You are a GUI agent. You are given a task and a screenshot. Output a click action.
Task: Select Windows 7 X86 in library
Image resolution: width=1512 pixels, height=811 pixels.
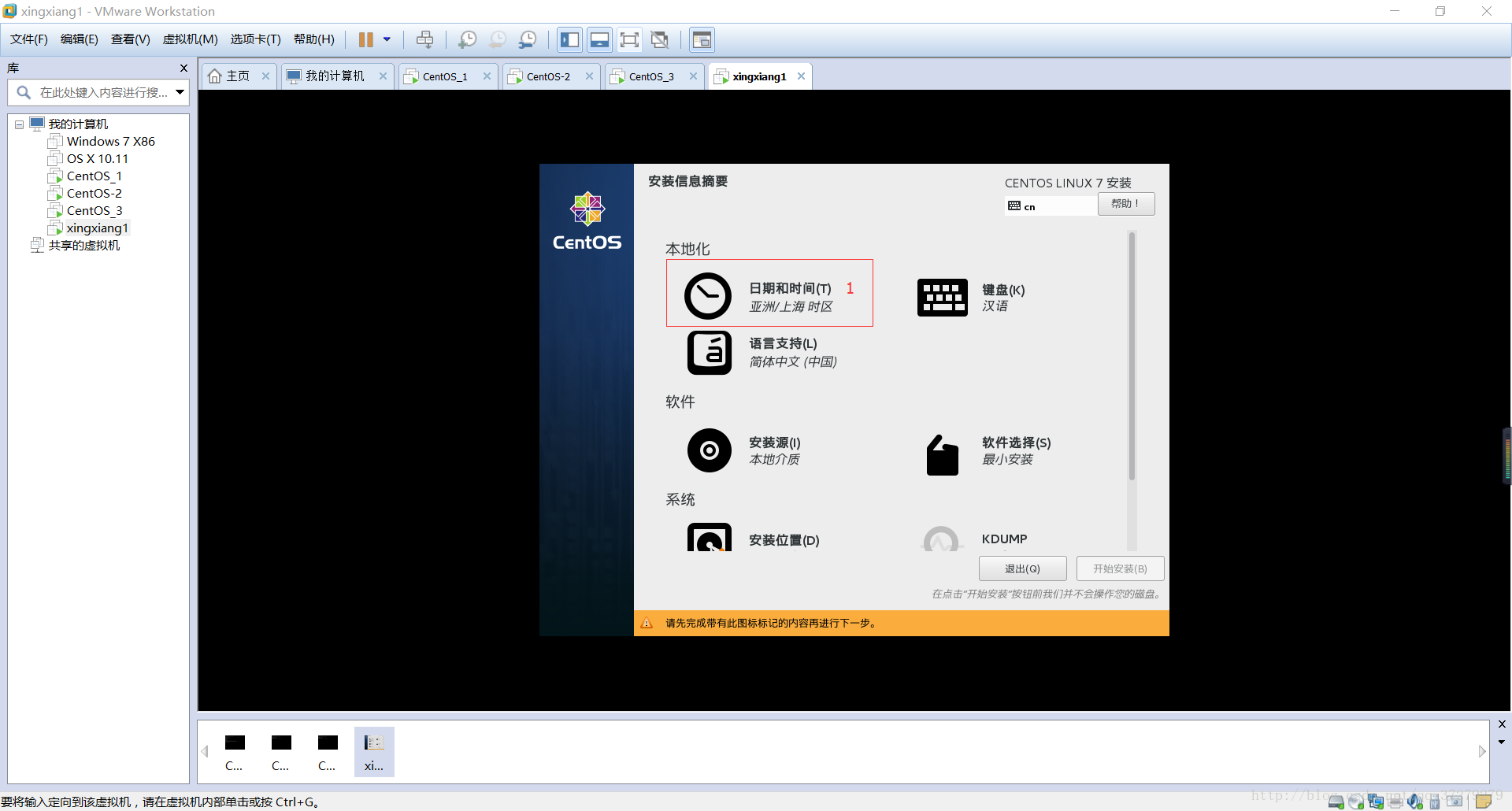point(110,142)
